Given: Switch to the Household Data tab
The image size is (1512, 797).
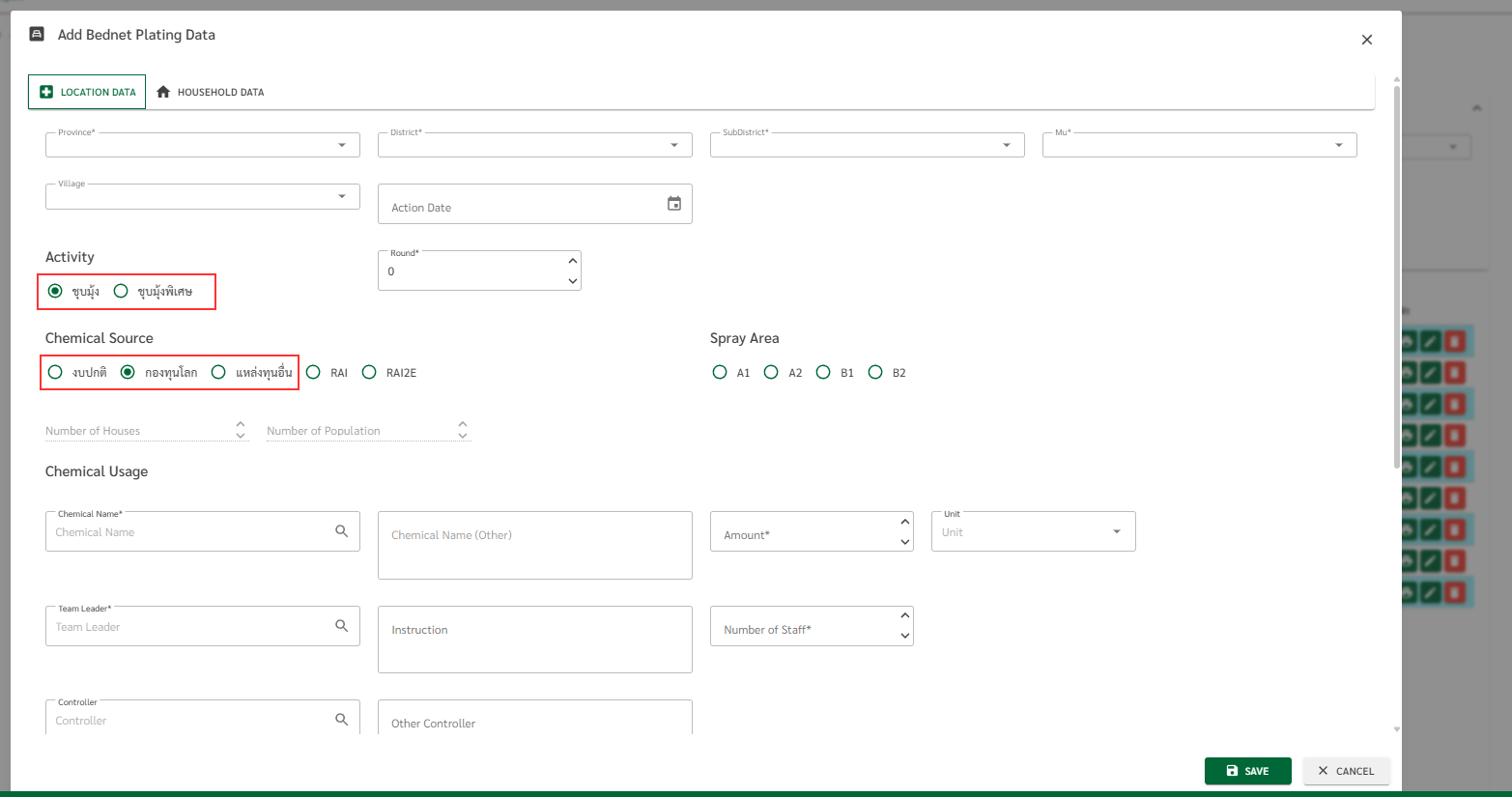Looking at the screenshot, I should tap(211, 92).
